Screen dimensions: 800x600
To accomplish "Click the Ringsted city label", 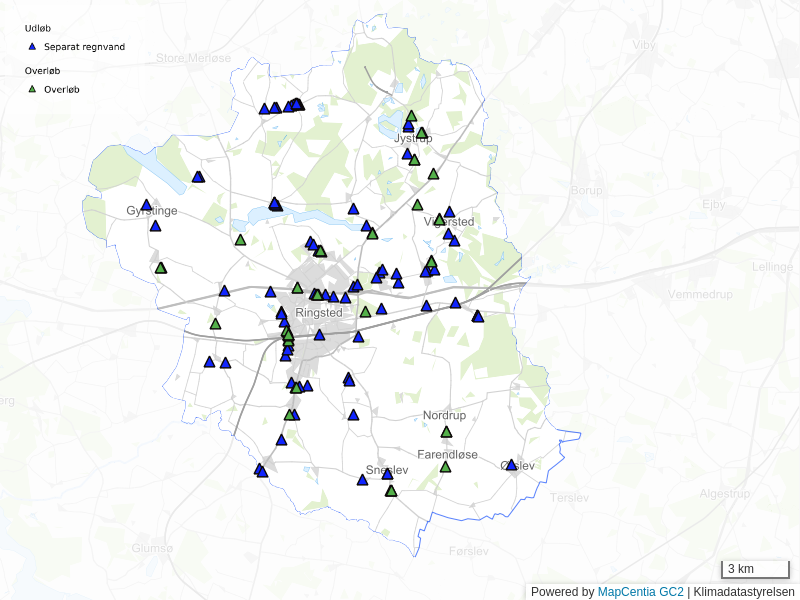I will point(319,313).
